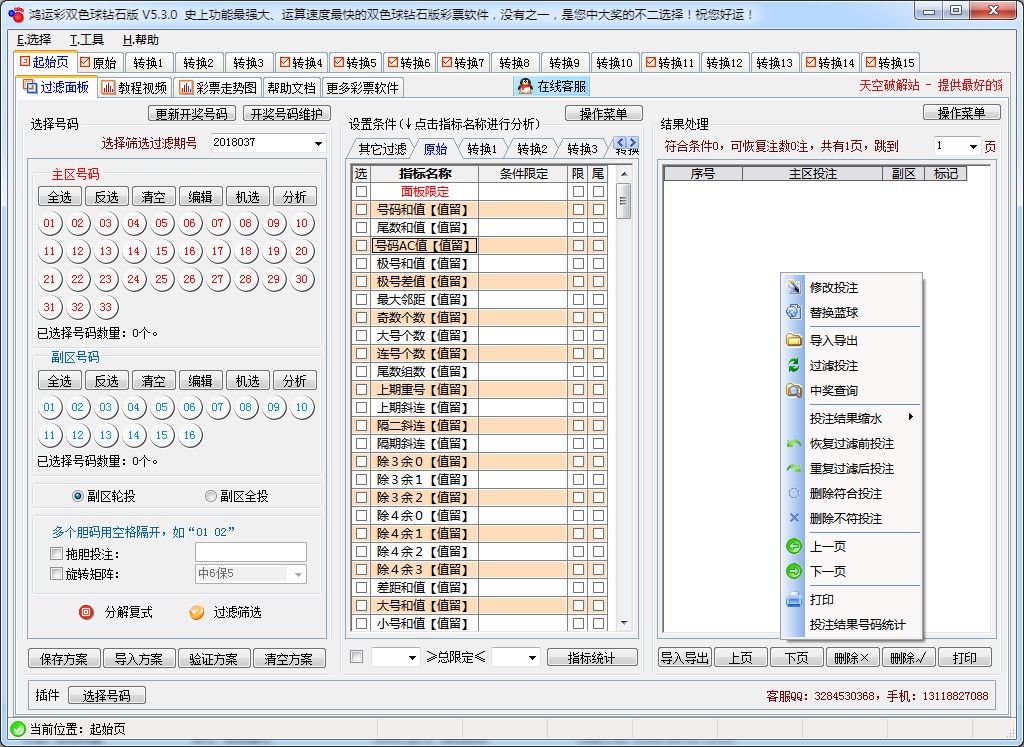Click main zone number ball 07

[x=219, y=224]
